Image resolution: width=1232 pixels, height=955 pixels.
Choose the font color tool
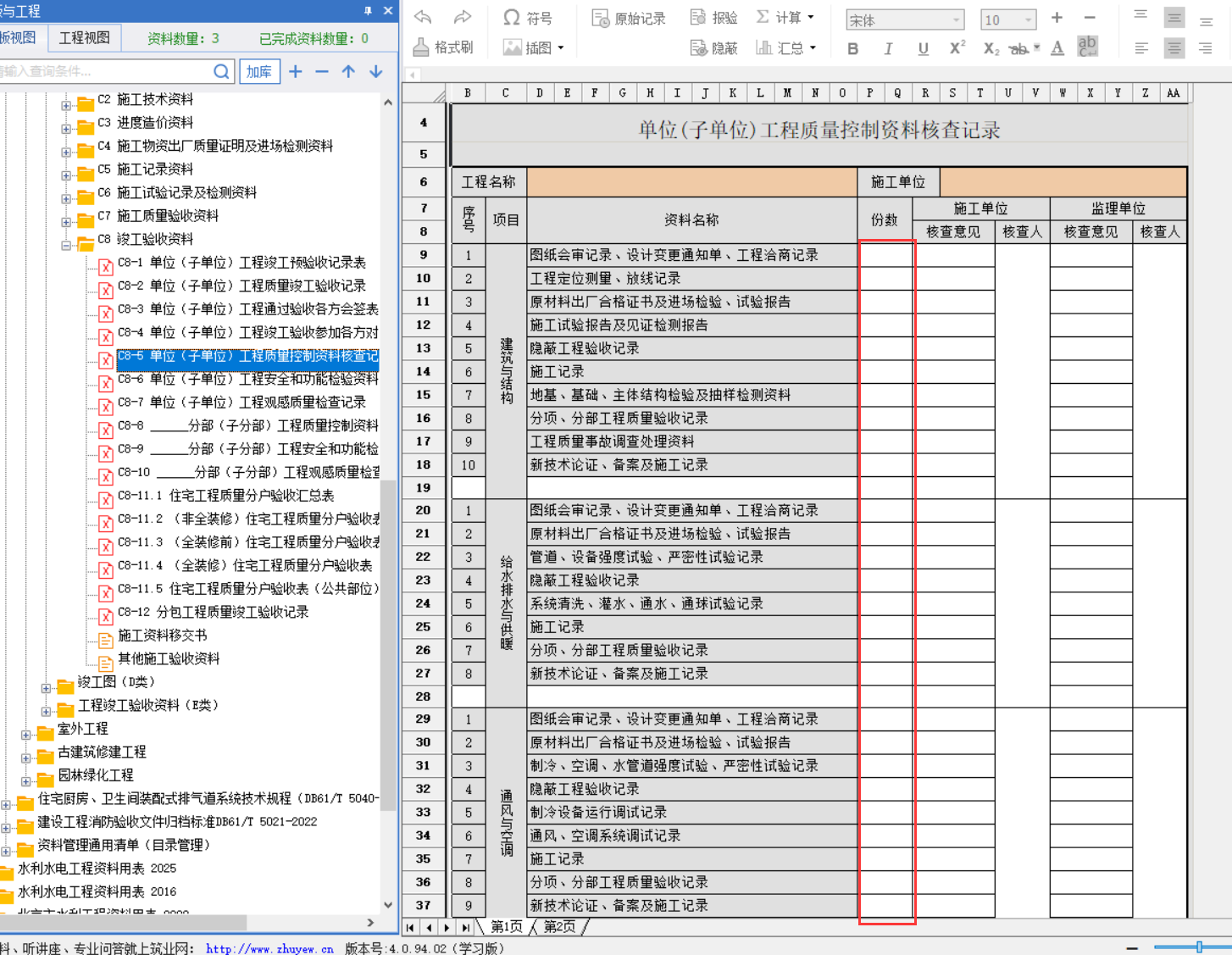click(1057, 48)
